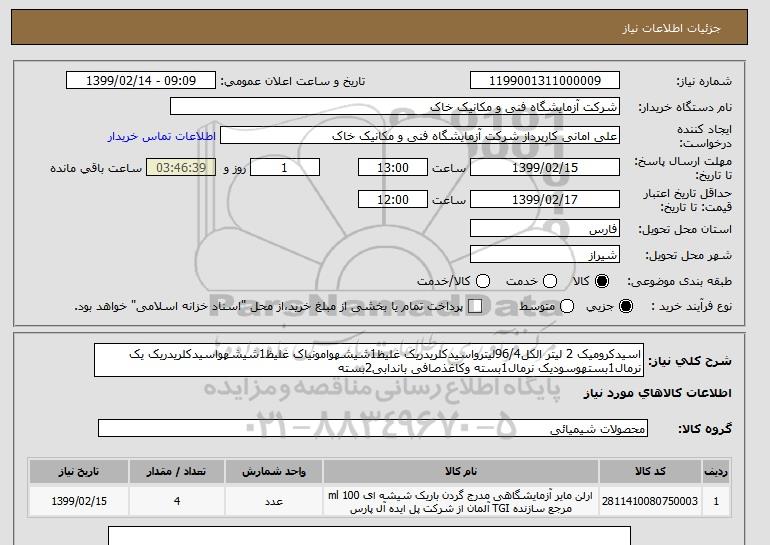This screenshot has height=545, width=770.
Task: Click the نام دستگاه خریدار field
Action: (x=395, y=107)
